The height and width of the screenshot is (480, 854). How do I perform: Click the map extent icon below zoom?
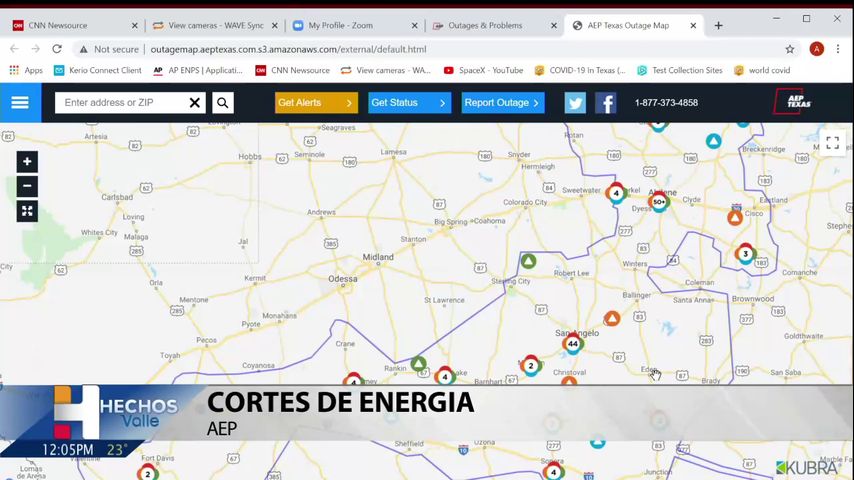27,211
